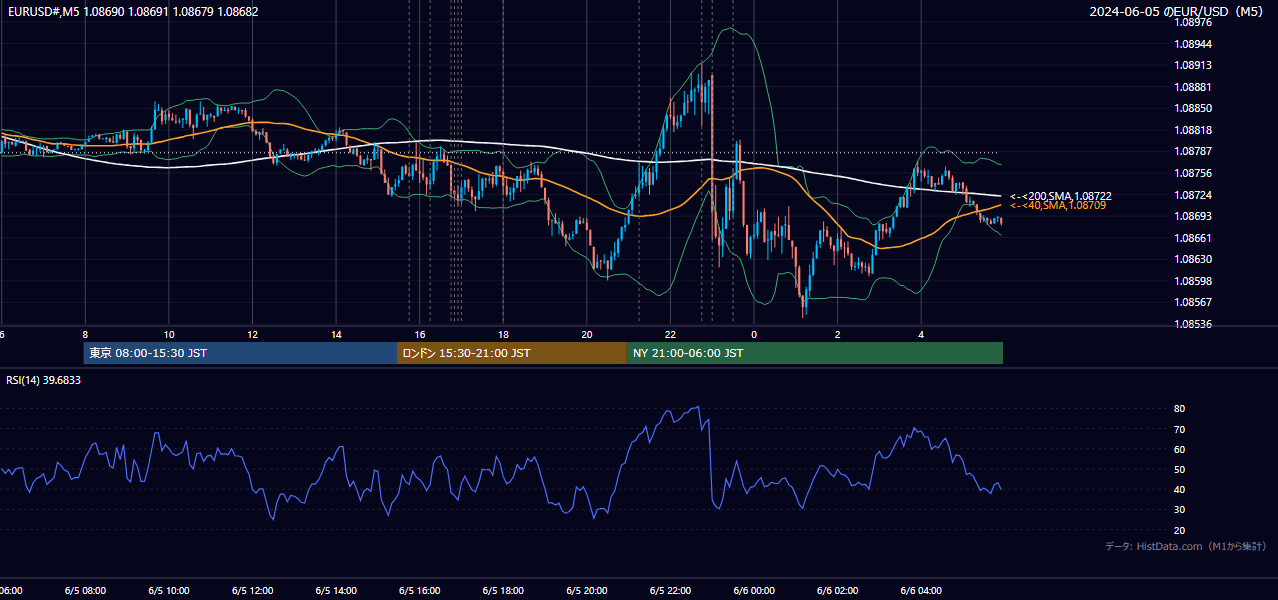This screenshot has width=1278, height=600.
Task: Click the 6/5 20:00 date axis label
Action: point(586,591)
